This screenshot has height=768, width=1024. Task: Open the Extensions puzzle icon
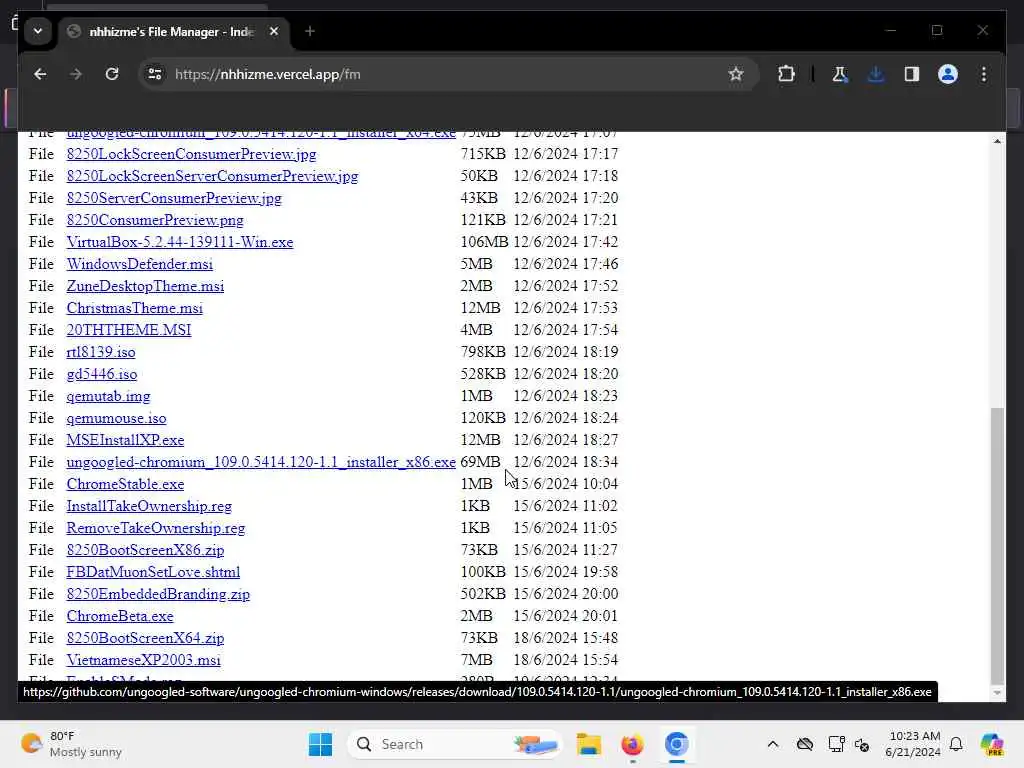(x=786, y=74)
